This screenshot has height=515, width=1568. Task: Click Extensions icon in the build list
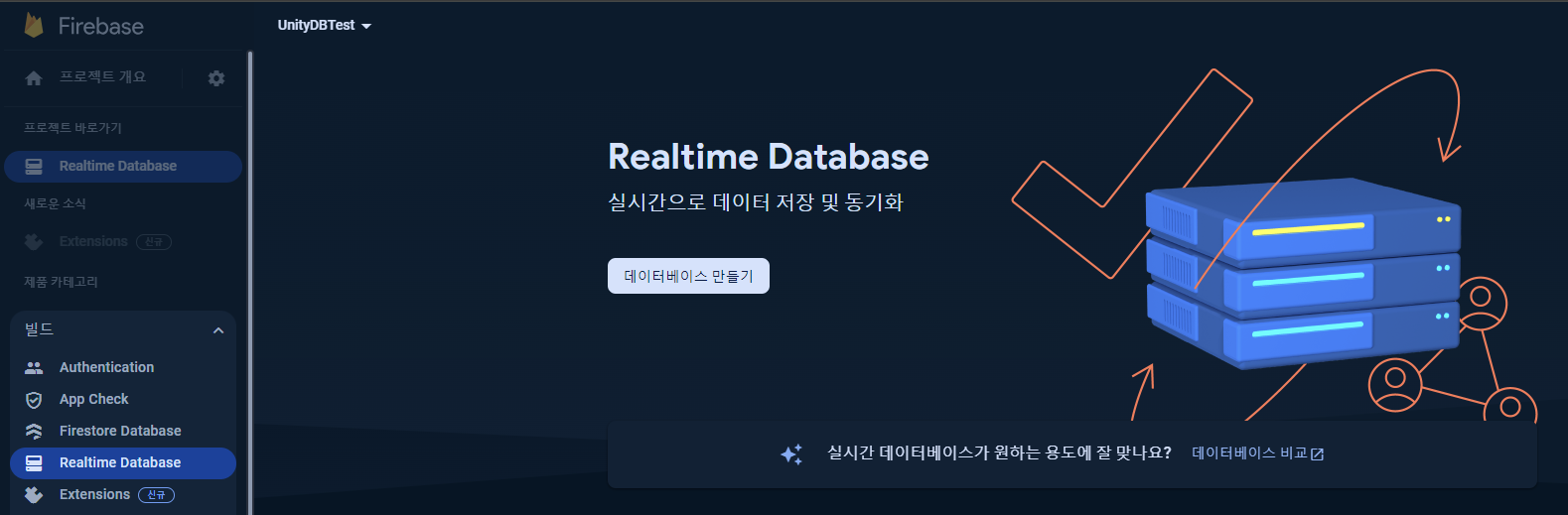click(x=34, y=494)
